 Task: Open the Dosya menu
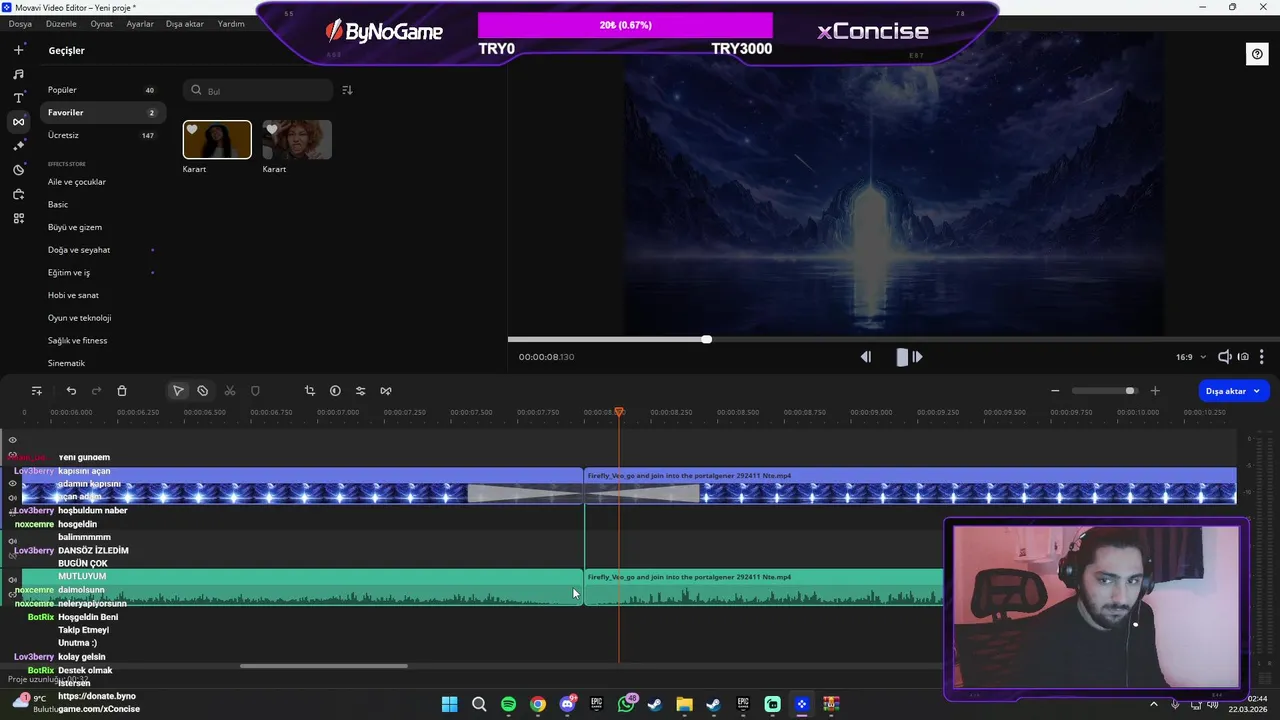20,24
